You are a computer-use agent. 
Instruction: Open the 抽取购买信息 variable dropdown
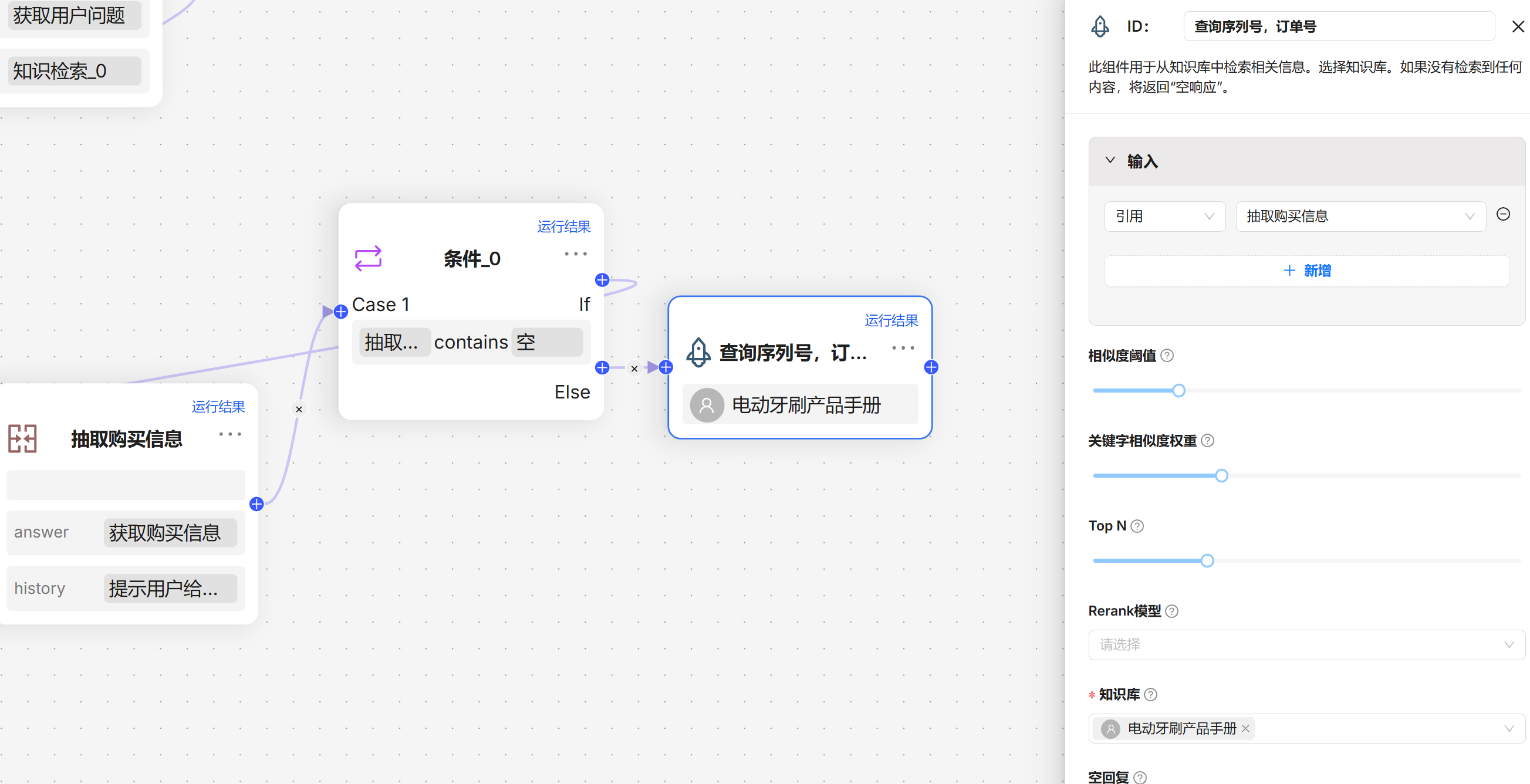point(1360,216)
